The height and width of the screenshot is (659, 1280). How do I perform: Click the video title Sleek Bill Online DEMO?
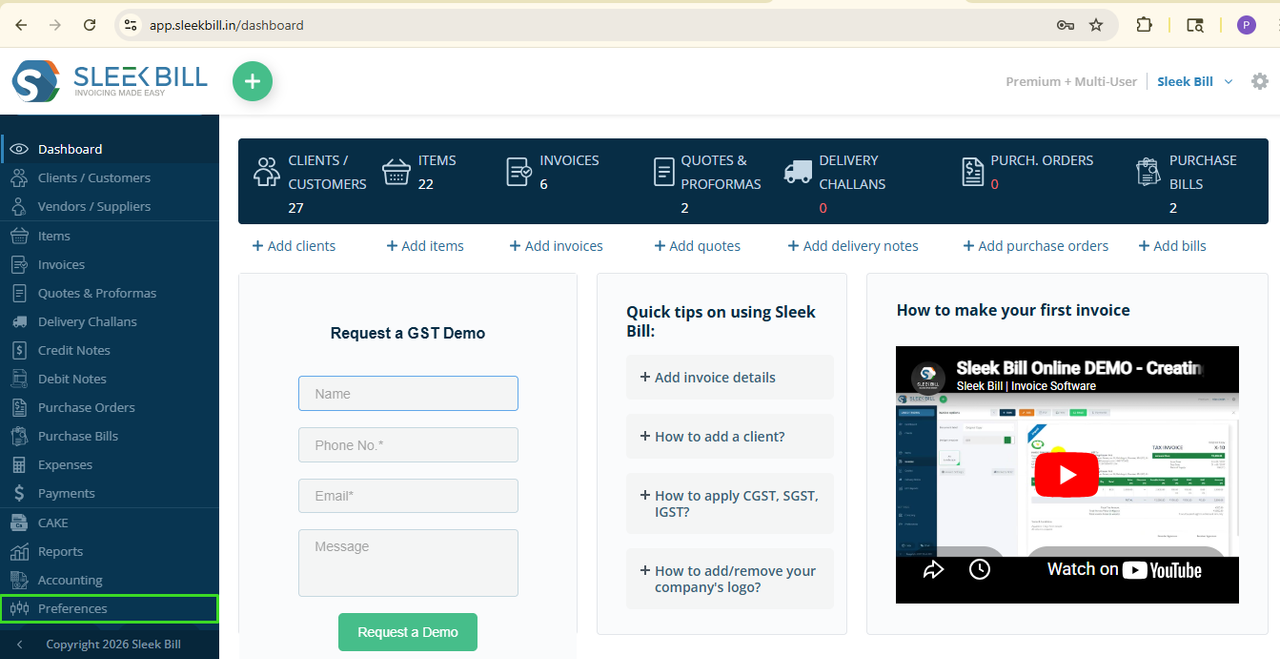click(x=1078, y=368)
